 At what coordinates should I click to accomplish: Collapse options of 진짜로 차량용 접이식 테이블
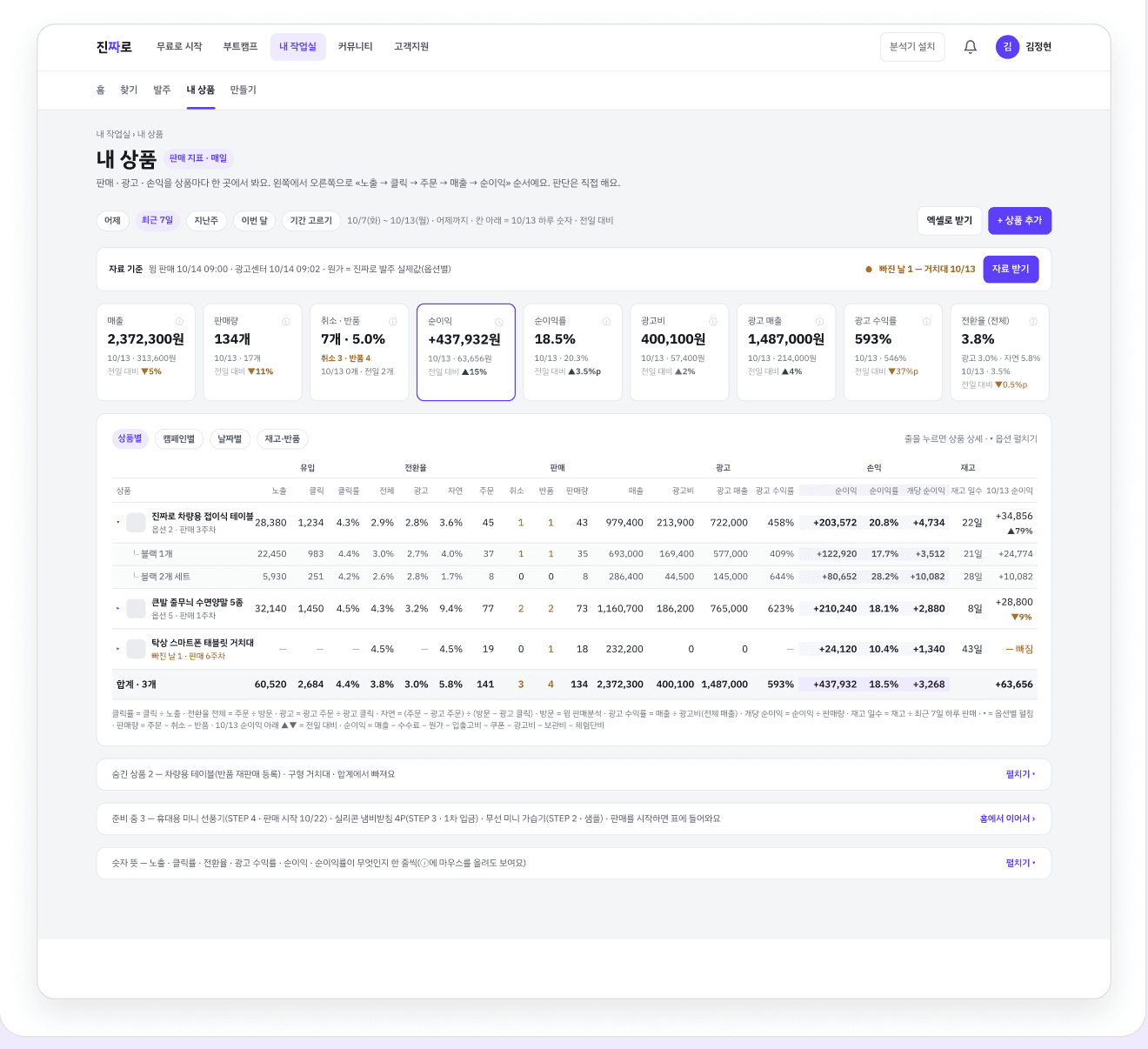(118, 523)
